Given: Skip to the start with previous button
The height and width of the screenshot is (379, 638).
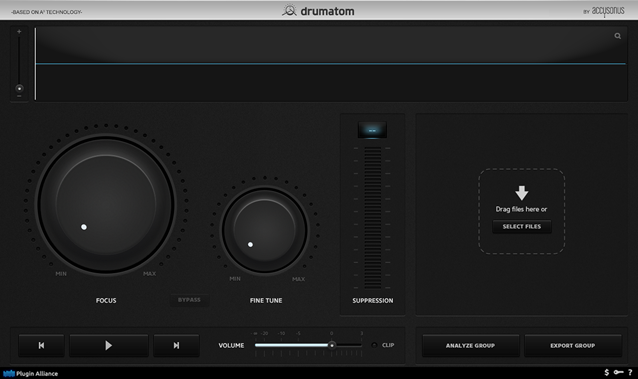Looking at the screenshot, I should tap(41, 345).
